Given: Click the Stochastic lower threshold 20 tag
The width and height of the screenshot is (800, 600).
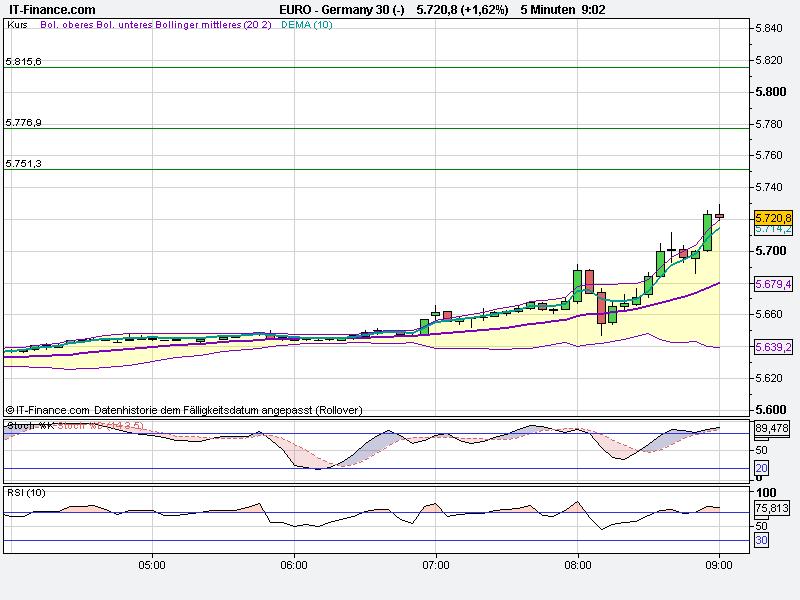Looking at the screenshot, I should click(x=762, y=468).
